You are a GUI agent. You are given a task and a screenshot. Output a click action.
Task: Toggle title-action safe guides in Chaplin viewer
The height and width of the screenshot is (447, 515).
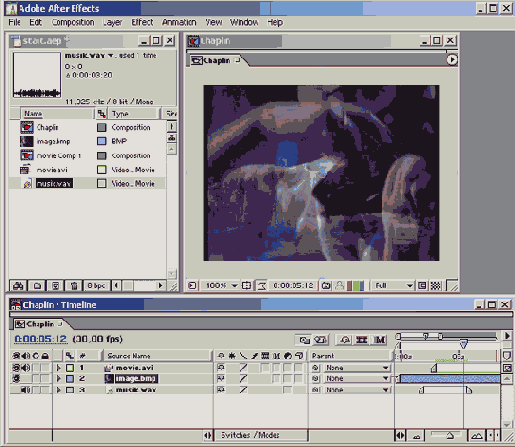pyautogui.click(x=247, y=286)
